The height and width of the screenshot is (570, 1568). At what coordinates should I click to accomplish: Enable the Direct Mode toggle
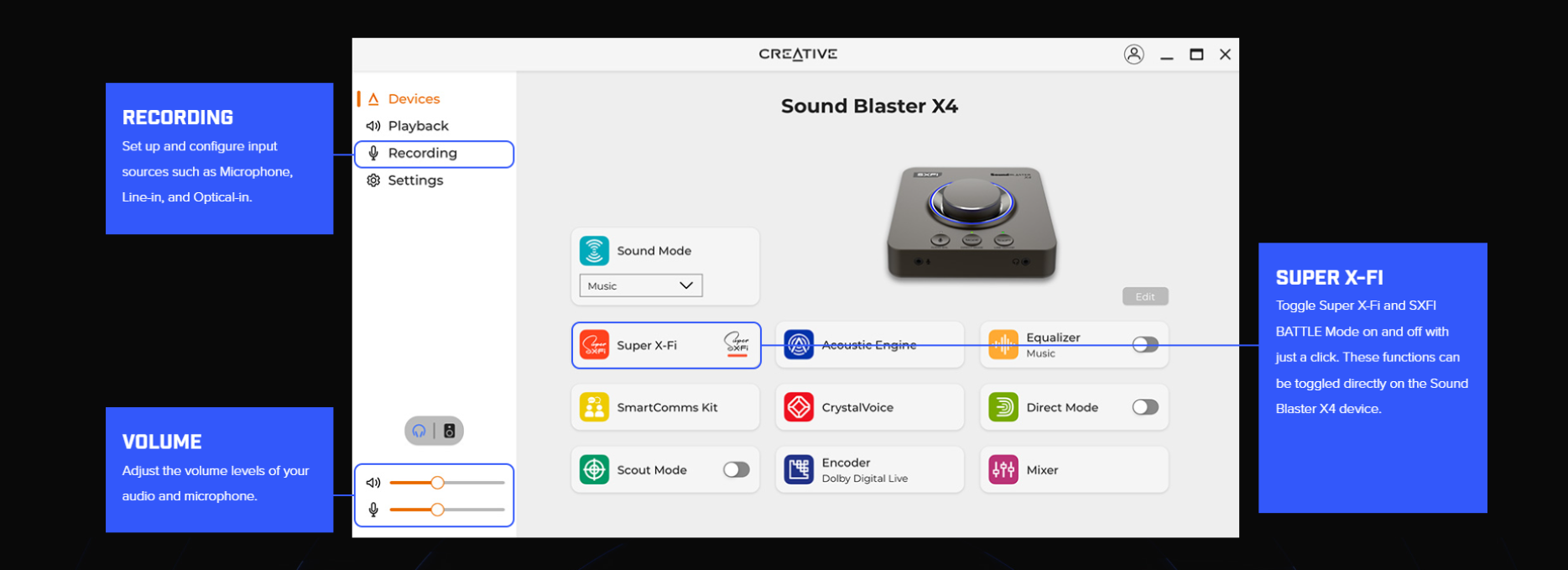[1144, 407]
